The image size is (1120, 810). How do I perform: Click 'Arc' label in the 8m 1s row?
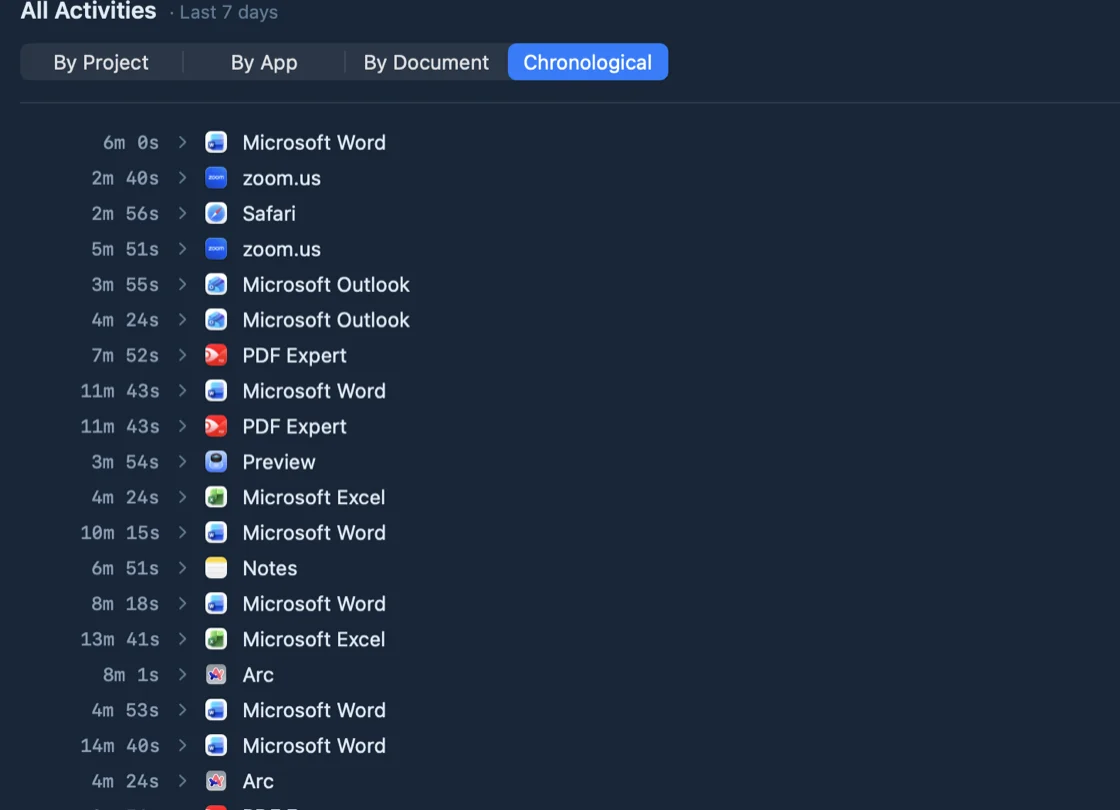[258, 675]
